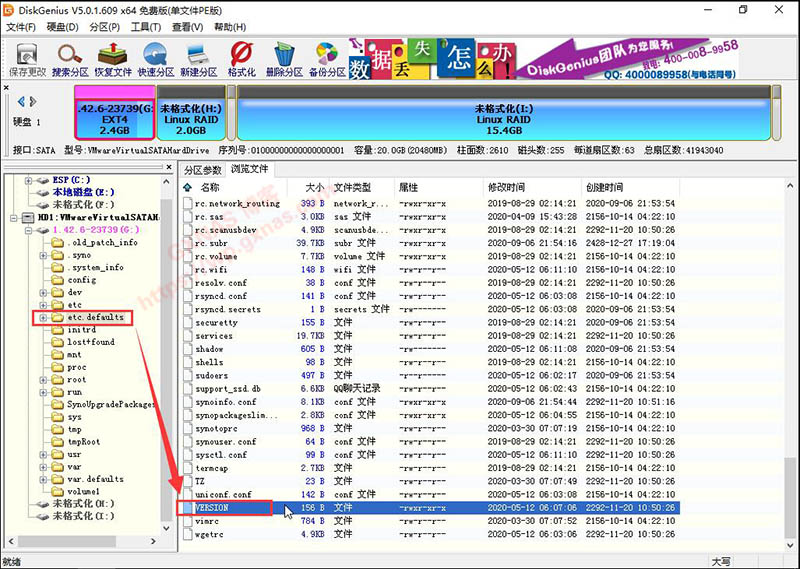Select the VERSION file in list
This screenshot has height=569, width=800.
(x=215, y=508)
